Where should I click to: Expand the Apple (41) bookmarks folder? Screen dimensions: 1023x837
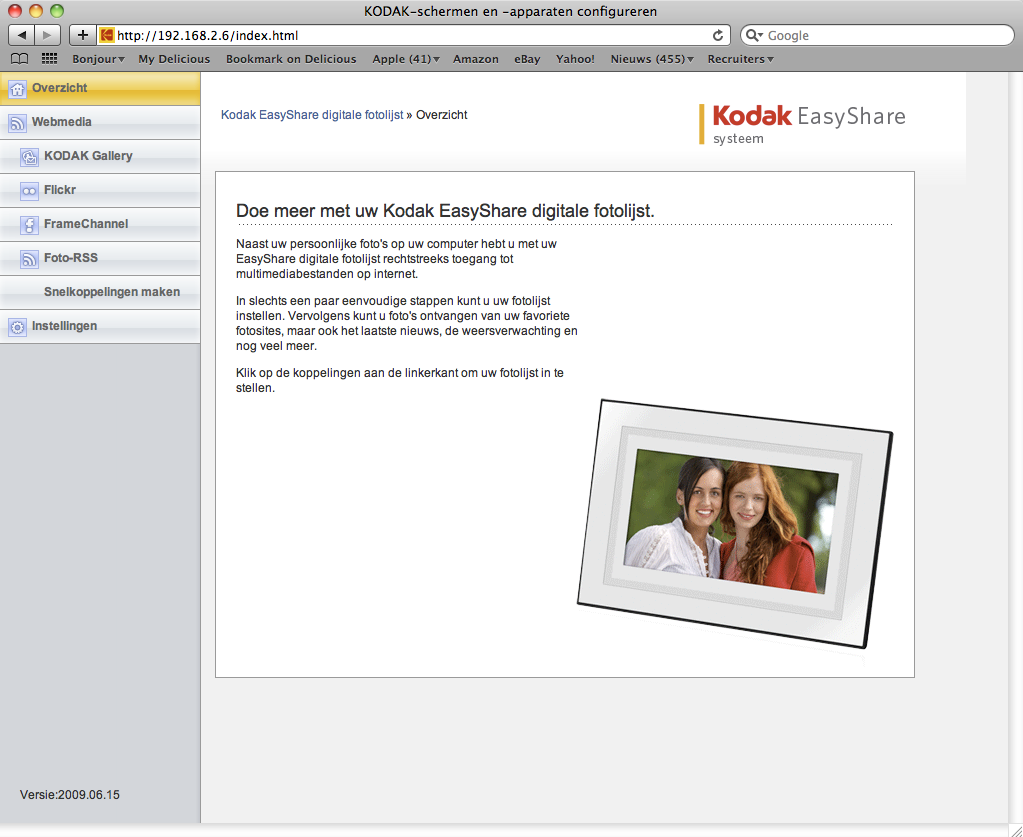[x=406, y=59]
